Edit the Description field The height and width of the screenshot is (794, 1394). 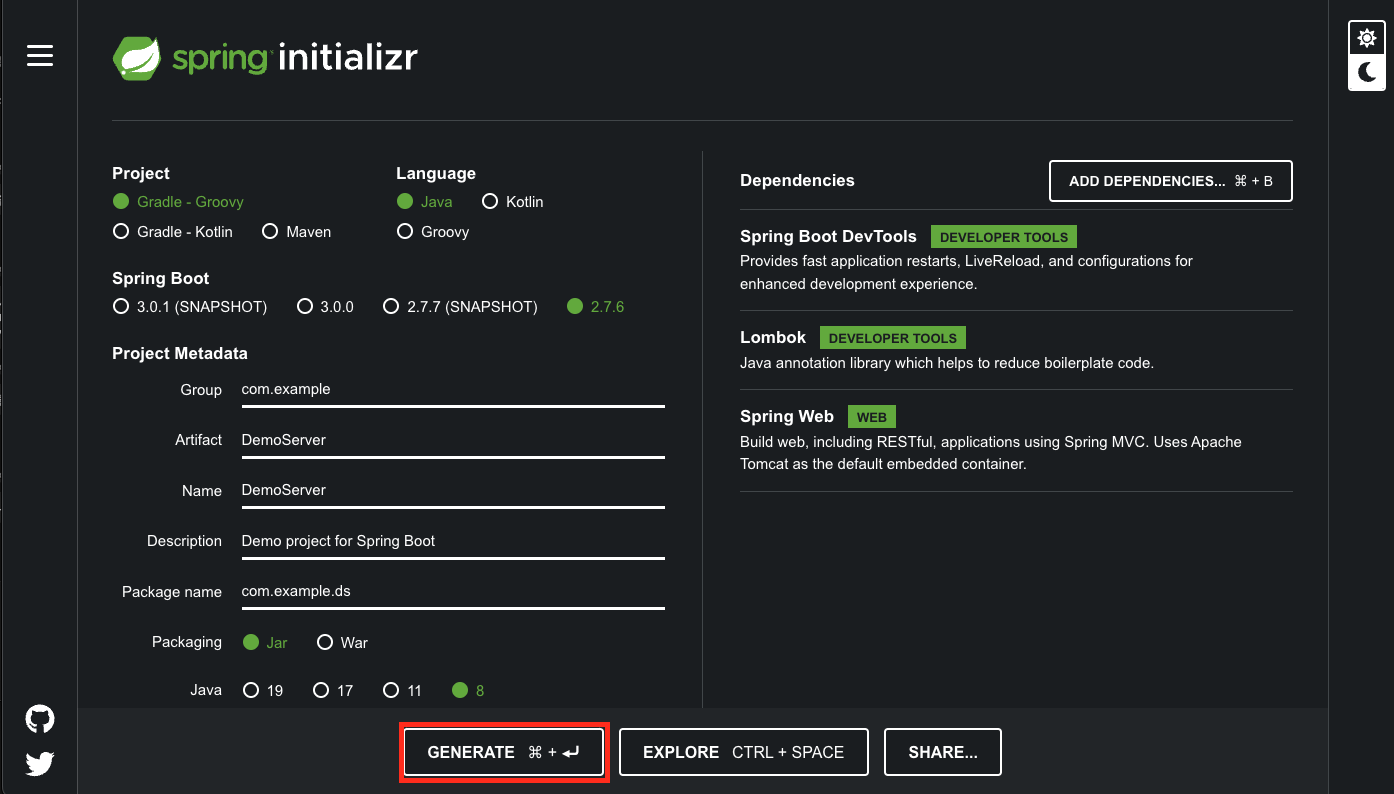(453, 542)
